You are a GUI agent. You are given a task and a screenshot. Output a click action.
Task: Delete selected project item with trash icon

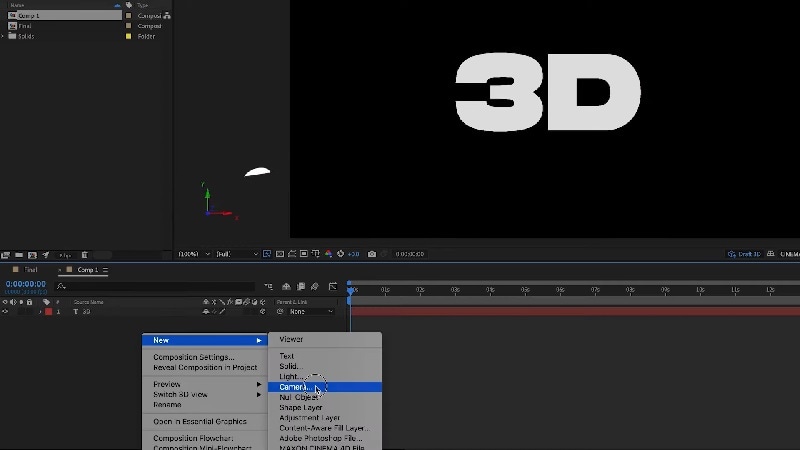point(85,255)
